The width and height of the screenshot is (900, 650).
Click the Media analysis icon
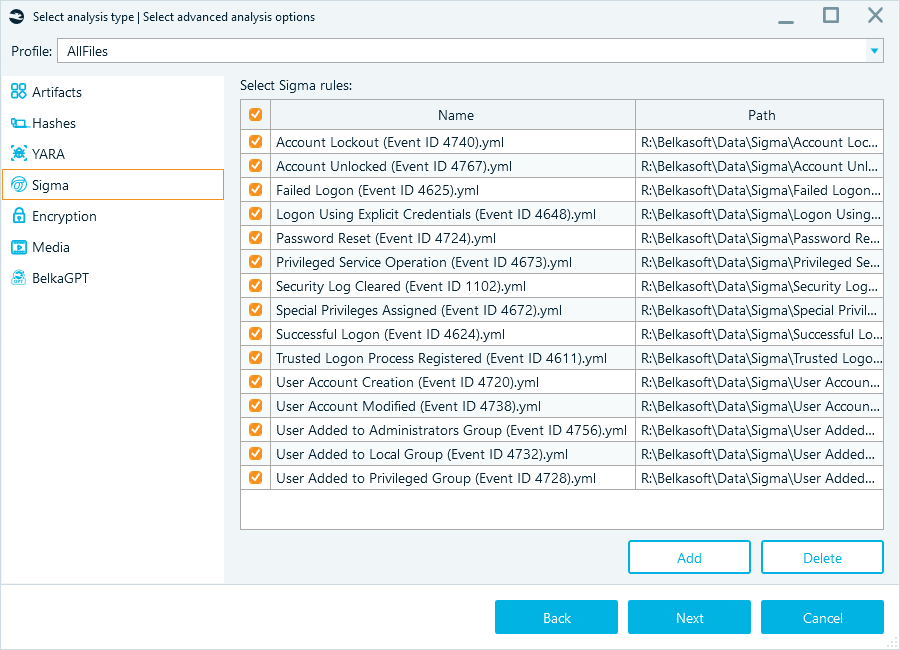[x=18, y=247]
